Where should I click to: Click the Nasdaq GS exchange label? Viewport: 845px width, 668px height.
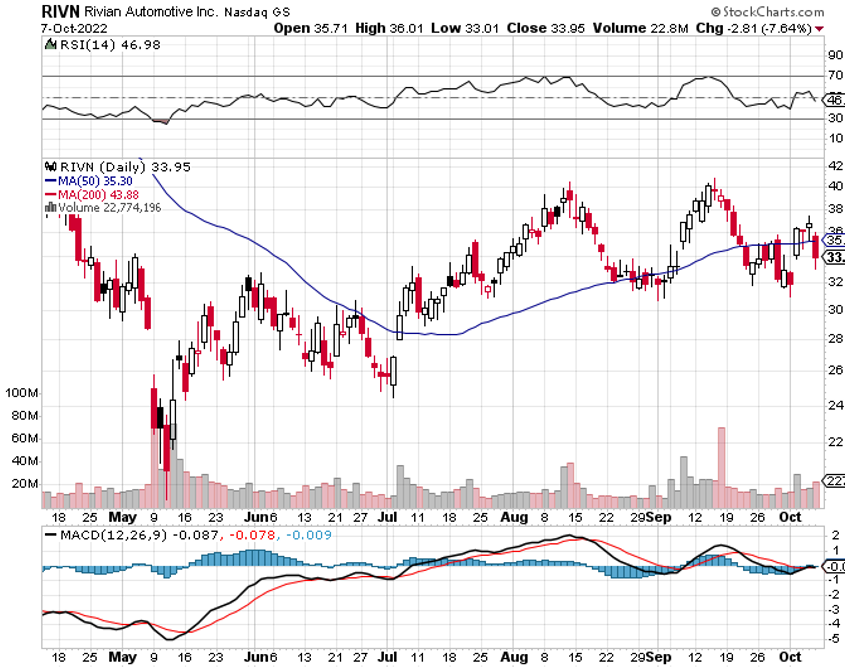tap(257, 12)
